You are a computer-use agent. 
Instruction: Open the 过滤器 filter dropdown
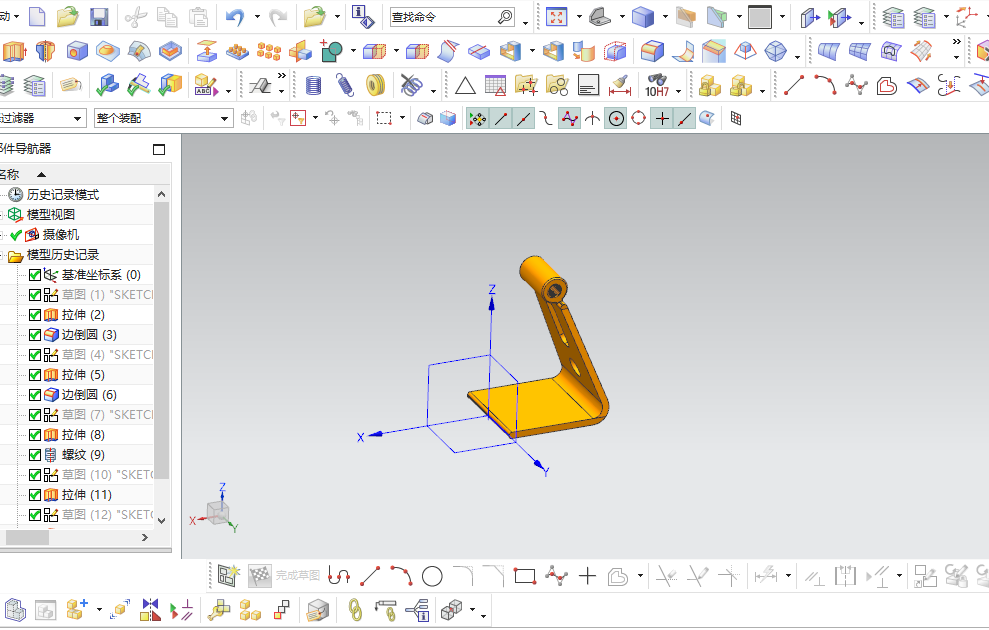43,118
